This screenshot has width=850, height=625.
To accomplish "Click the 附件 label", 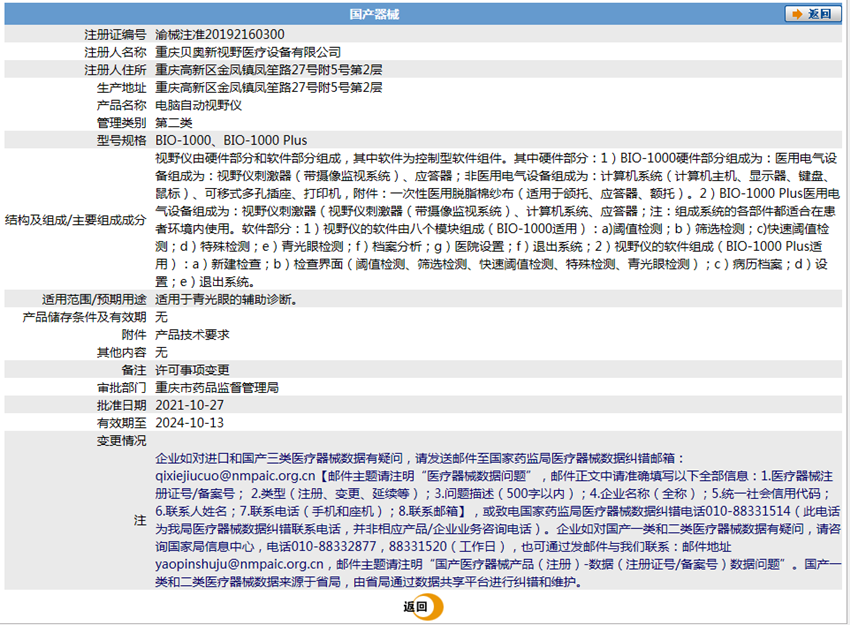I will click(x=134, y=334).
